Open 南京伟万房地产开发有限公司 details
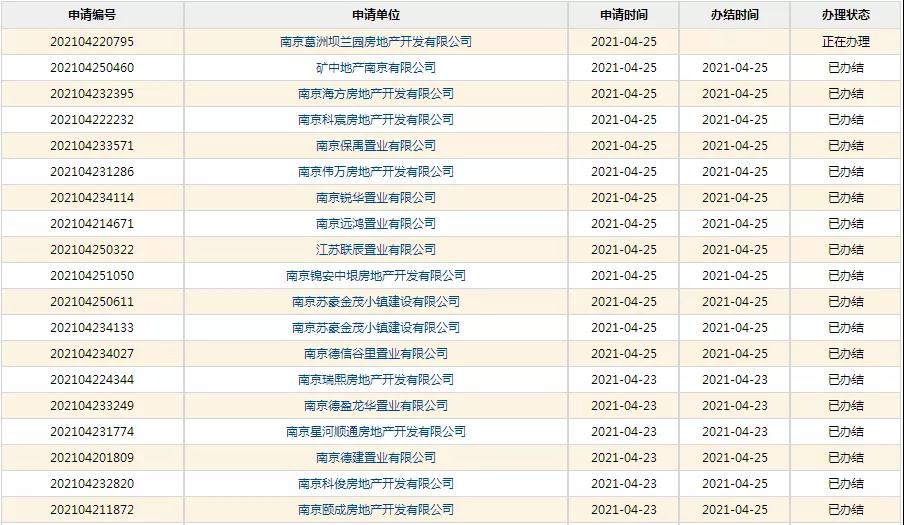This screenshot has height=525, width=904. [375, 172]
